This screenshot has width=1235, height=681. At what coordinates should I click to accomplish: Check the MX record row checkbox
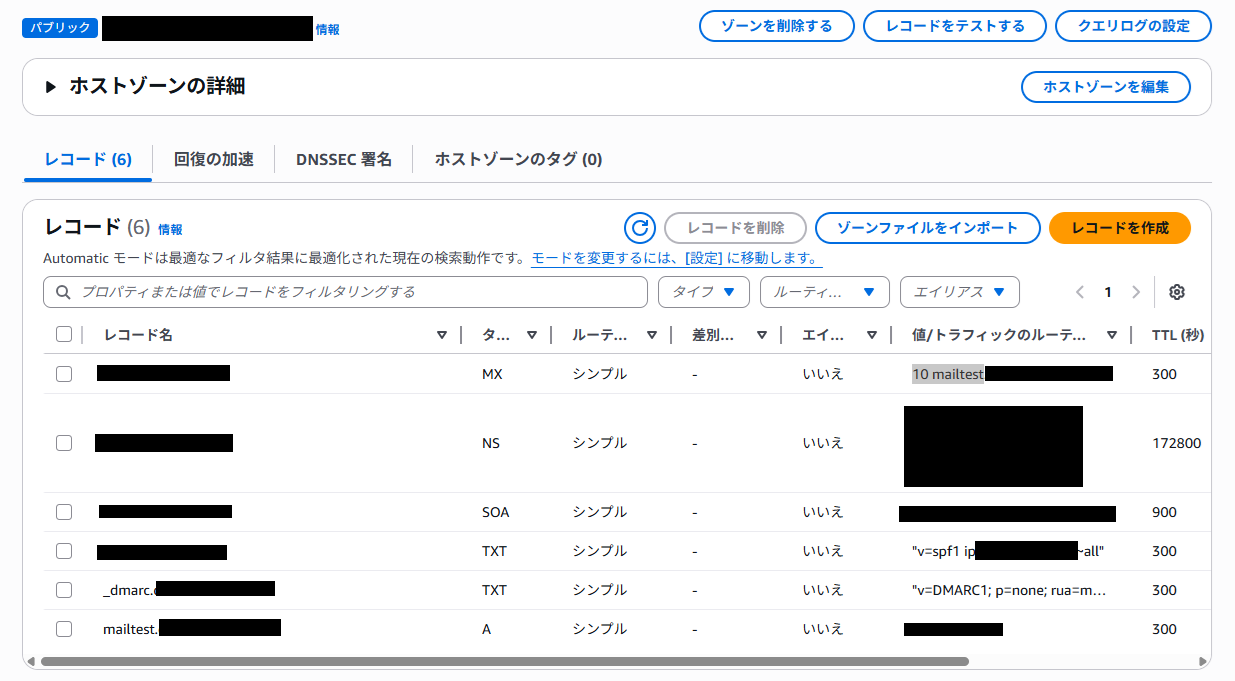click(x=64, y=373)
